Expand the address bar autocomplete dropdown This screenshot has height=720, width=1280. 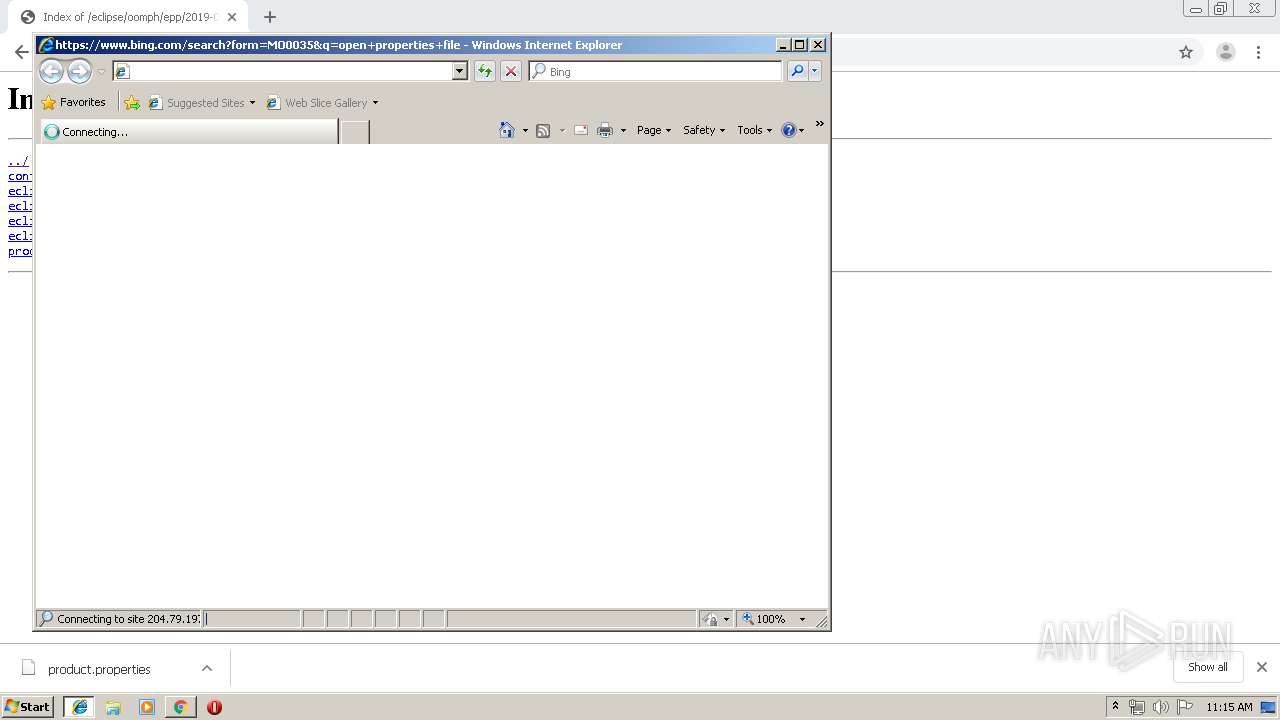click(460, 71)
